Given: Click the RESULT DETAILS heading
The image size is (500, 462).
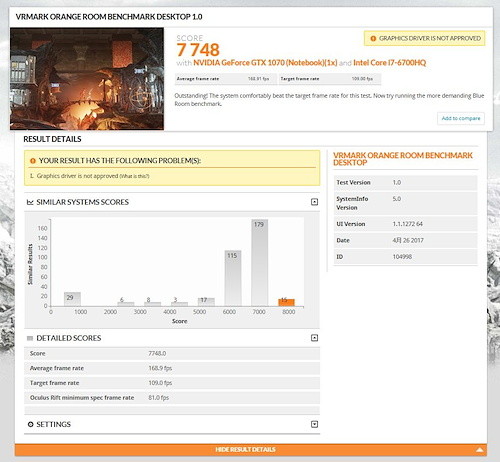Looking at the screenshot, I should pos(52,139).
